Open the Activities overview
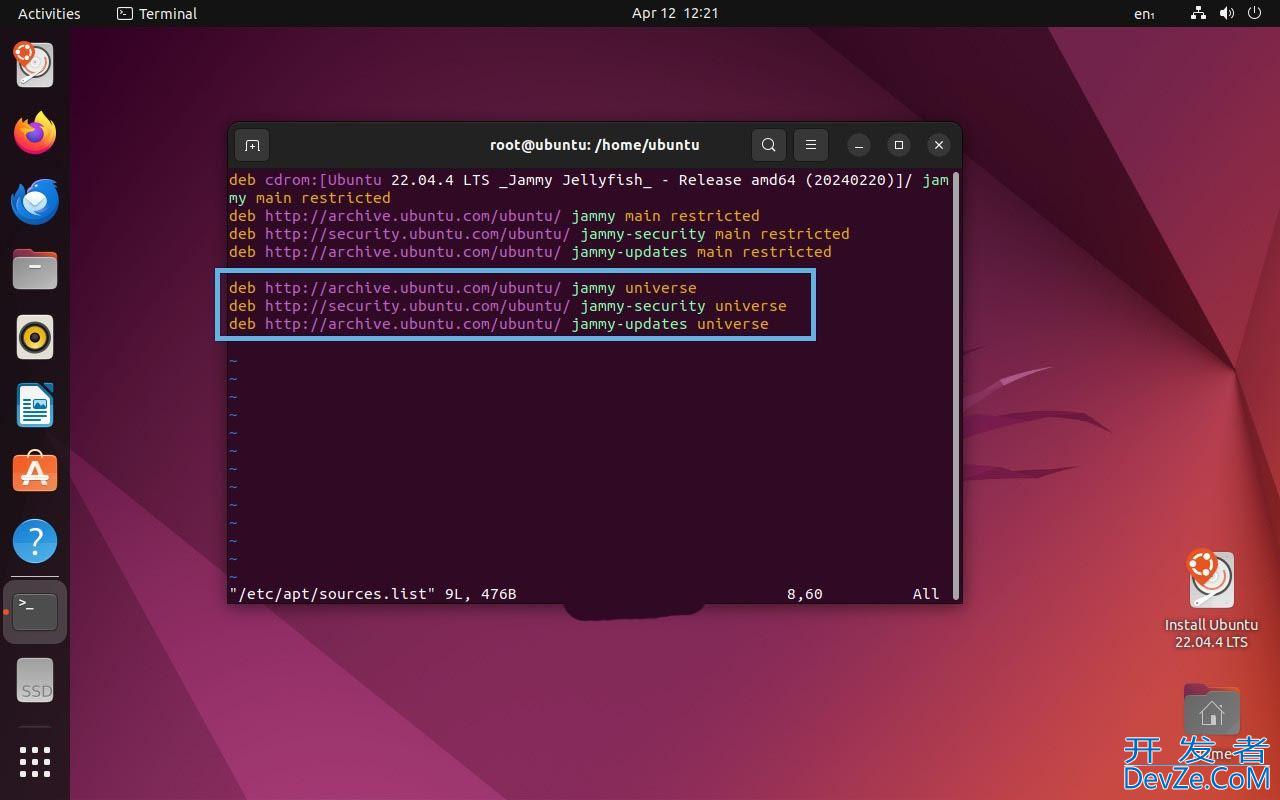This screenshot has width=1280, height=800. tap(49, 14)
